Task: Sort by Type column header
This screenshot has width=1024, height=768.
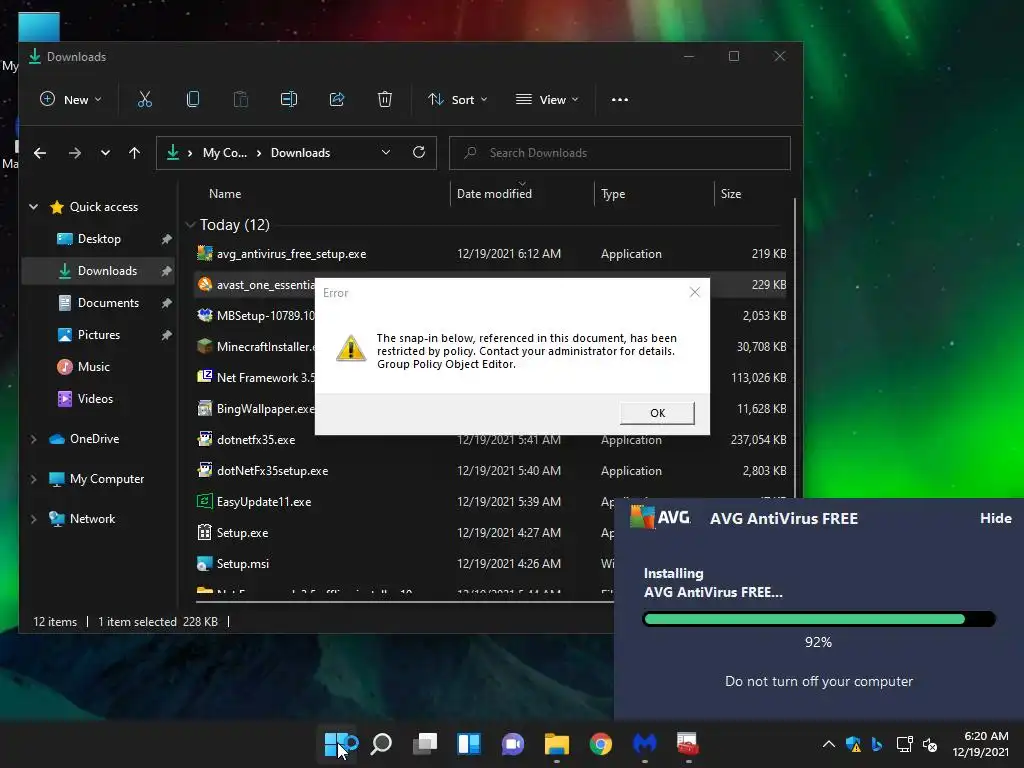Action: (613, 194)
